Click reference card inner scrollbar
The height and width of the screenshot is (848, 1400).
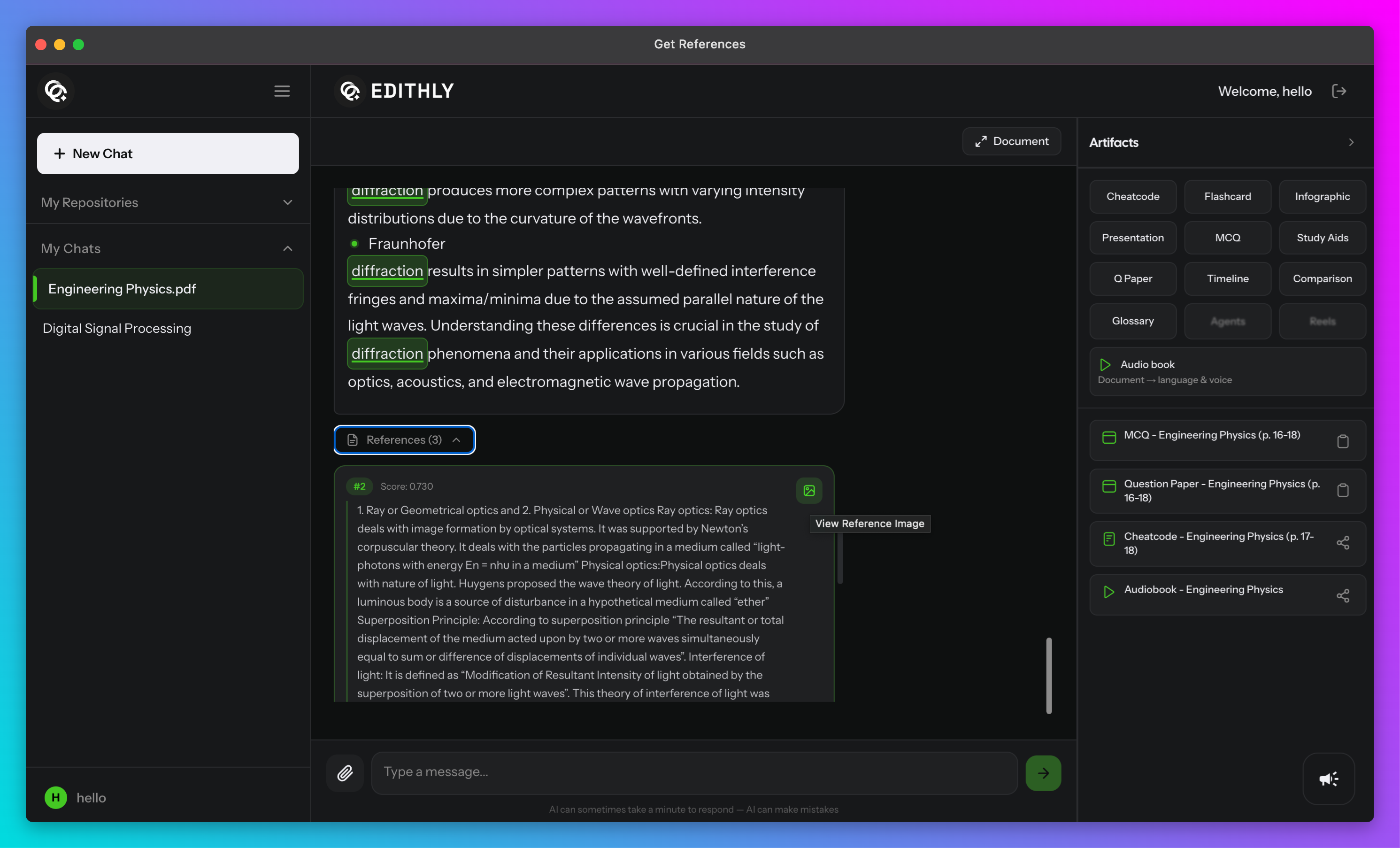coord(840,558)
